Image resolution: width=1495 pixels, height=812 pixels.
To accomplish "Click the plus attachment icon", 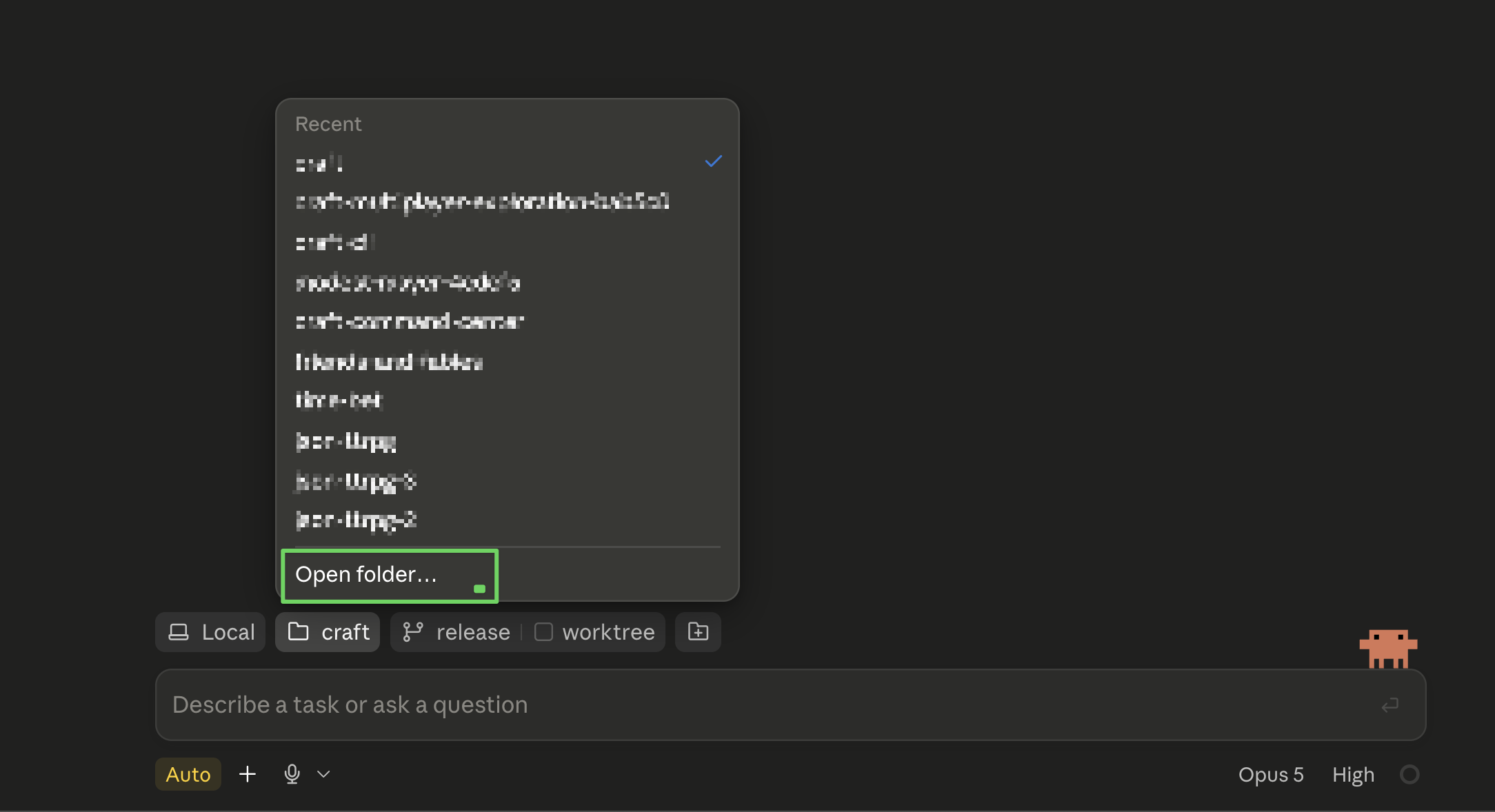I will (247, 774).
